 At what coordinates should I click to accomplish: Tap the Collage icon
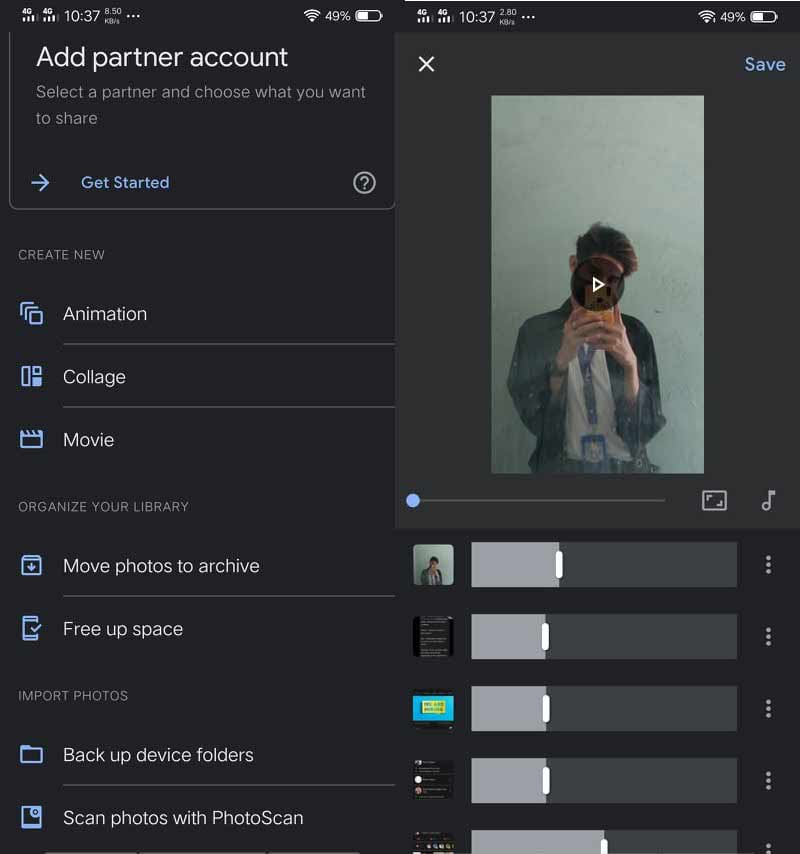(x=31, y=377)
